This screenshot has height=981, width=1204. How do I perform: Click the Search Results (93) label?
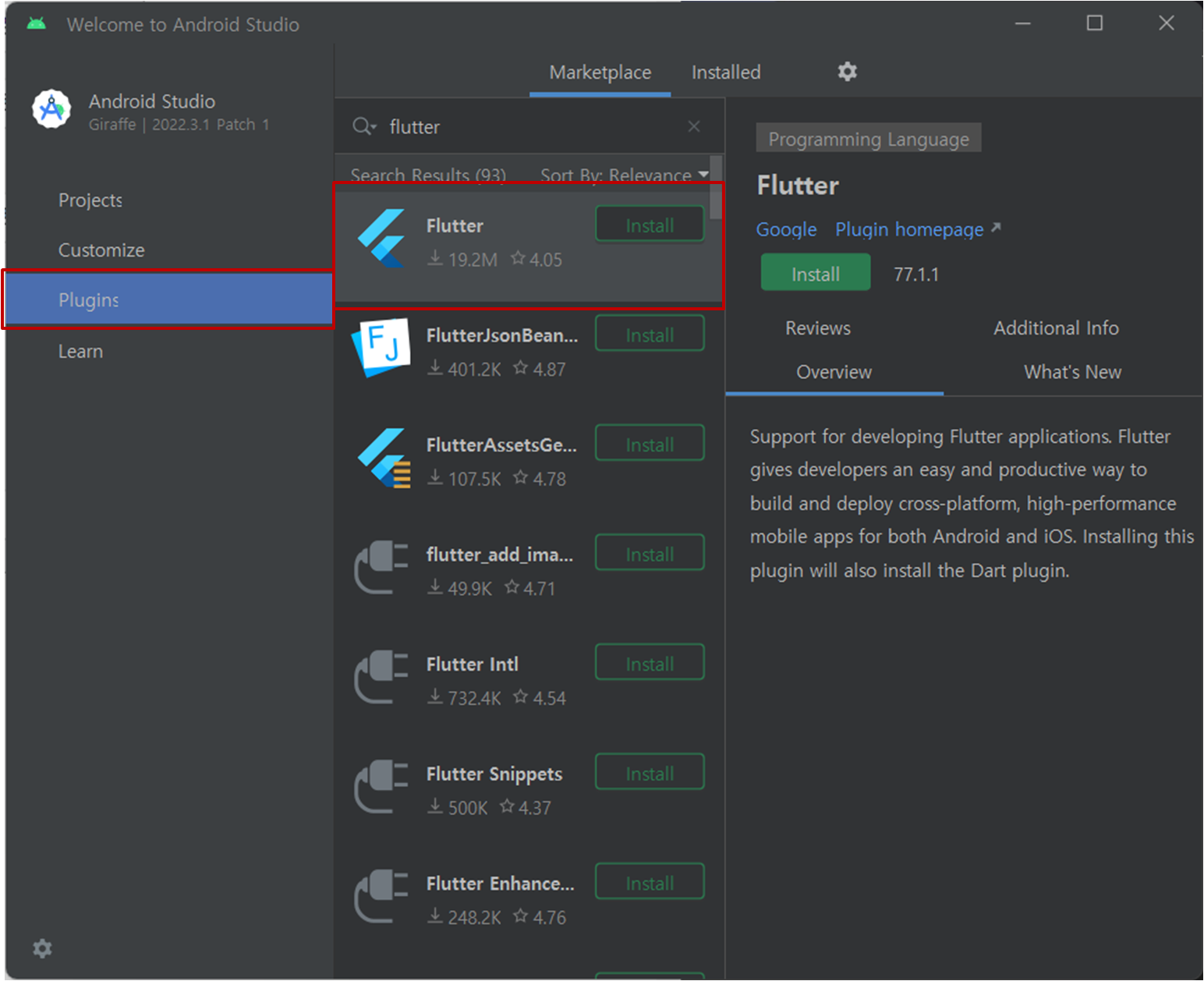click(428, 175)
